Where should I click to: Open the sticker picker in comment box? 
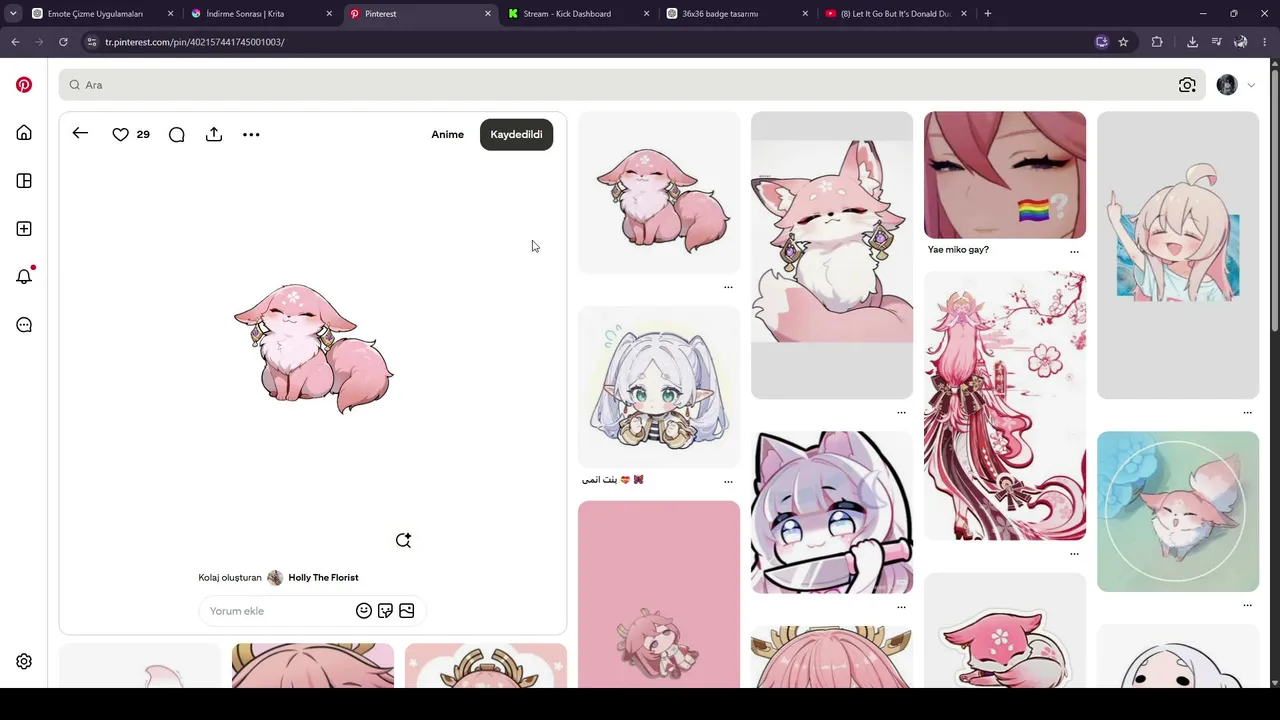[385, 611]
